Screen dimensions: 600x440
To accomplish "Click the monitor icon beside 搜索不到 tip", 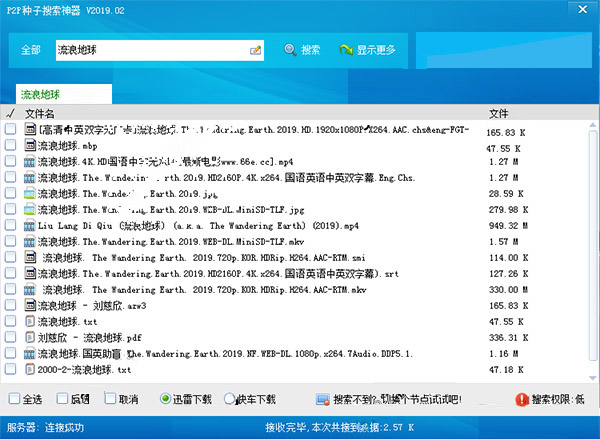I will pyautogui.click(x=323, y=400).
